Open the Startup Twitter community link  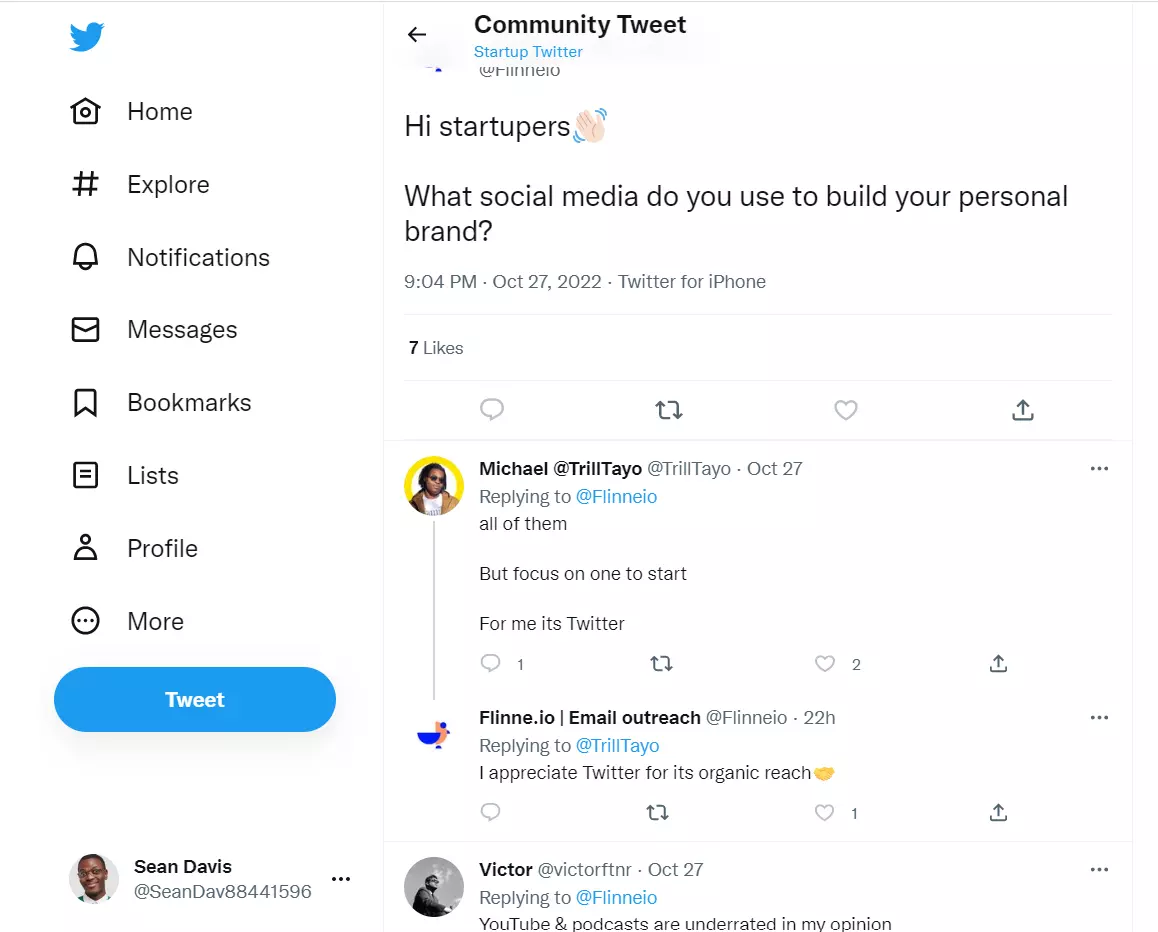point(528,52)
